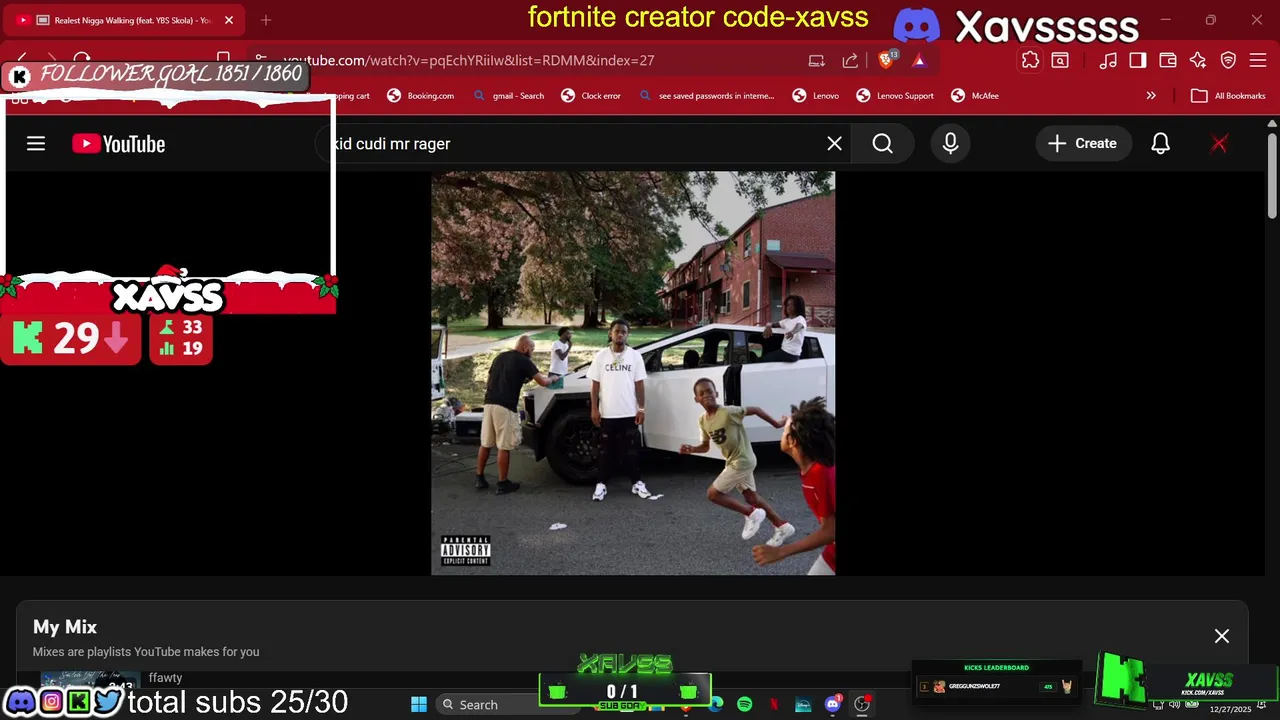Clear the YouTube search text
This screenshot has height=720, width=1280.
[834, 144]
